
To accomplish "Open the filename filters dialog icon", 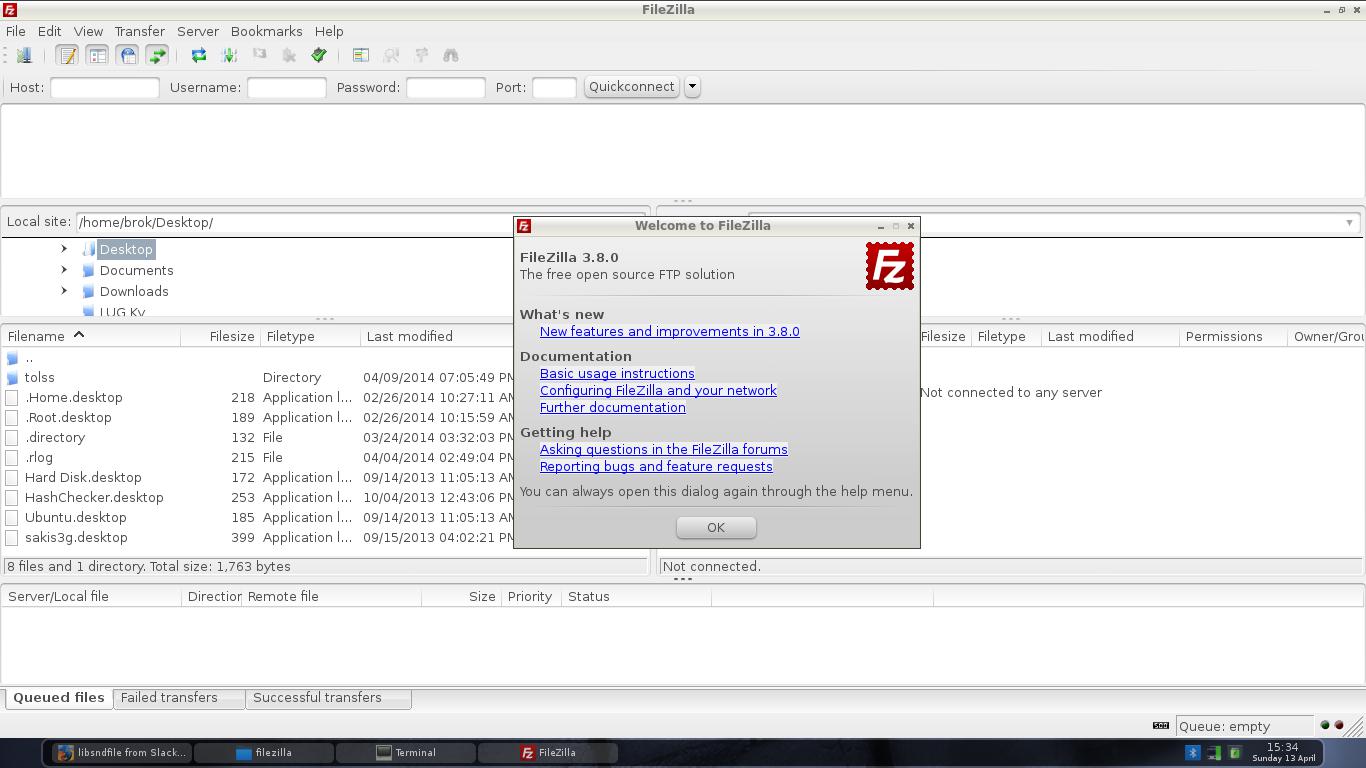I will point(361,55).
